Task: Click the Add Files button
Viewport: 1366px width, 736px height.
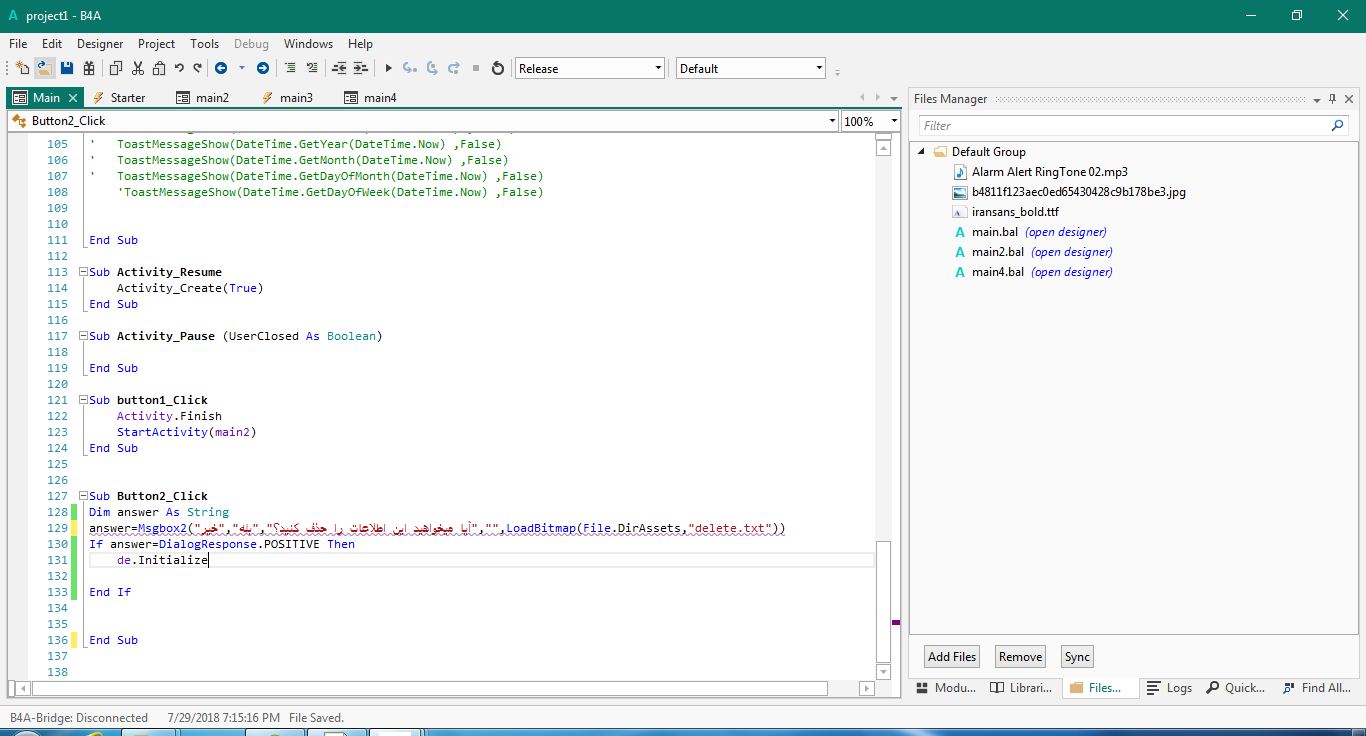Action: (x=951, y=657)
